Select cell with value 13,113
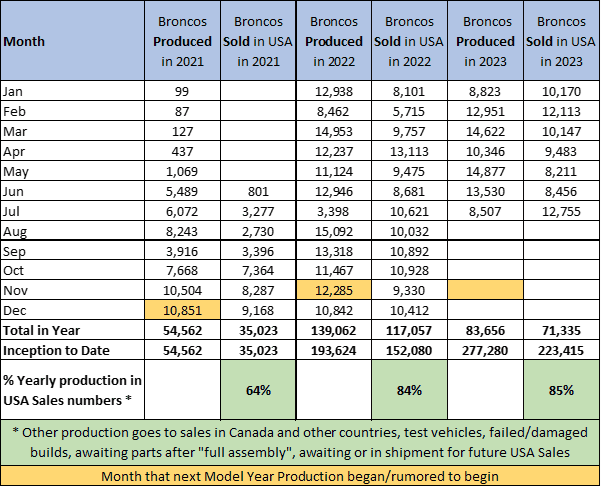The height and width of the screenshot is (487, 601). pyautogui.click(x=409, y=151)
